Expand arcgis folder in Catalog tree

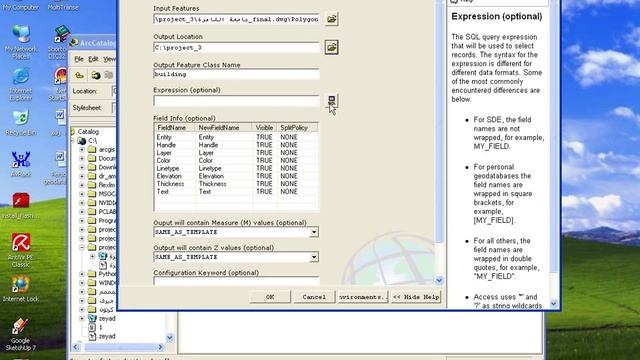pyautogui.click(x=82, y=150)
